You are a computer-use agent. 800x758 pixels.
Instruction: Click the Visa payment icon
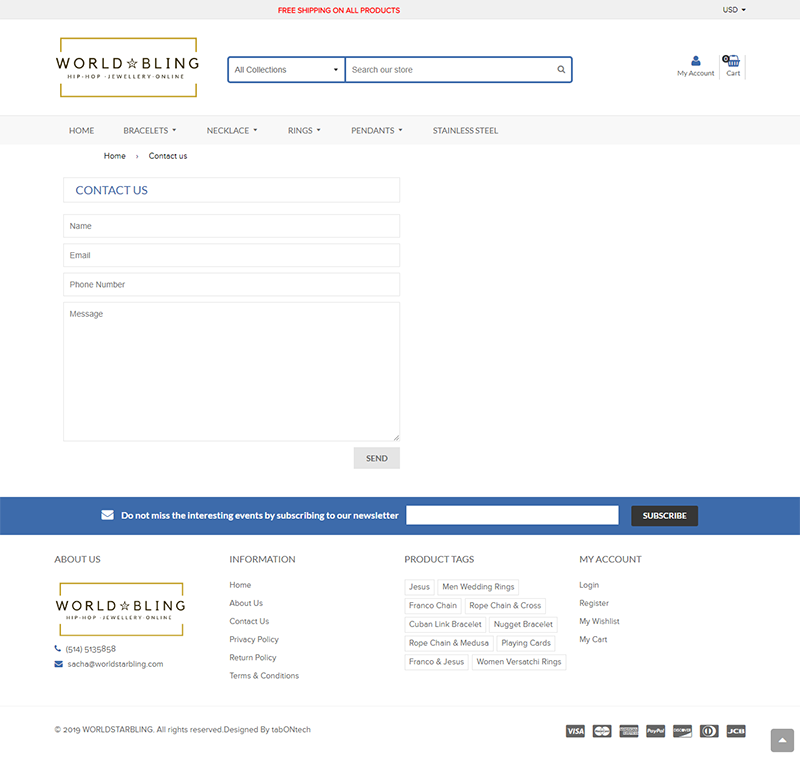click(575, 731)
